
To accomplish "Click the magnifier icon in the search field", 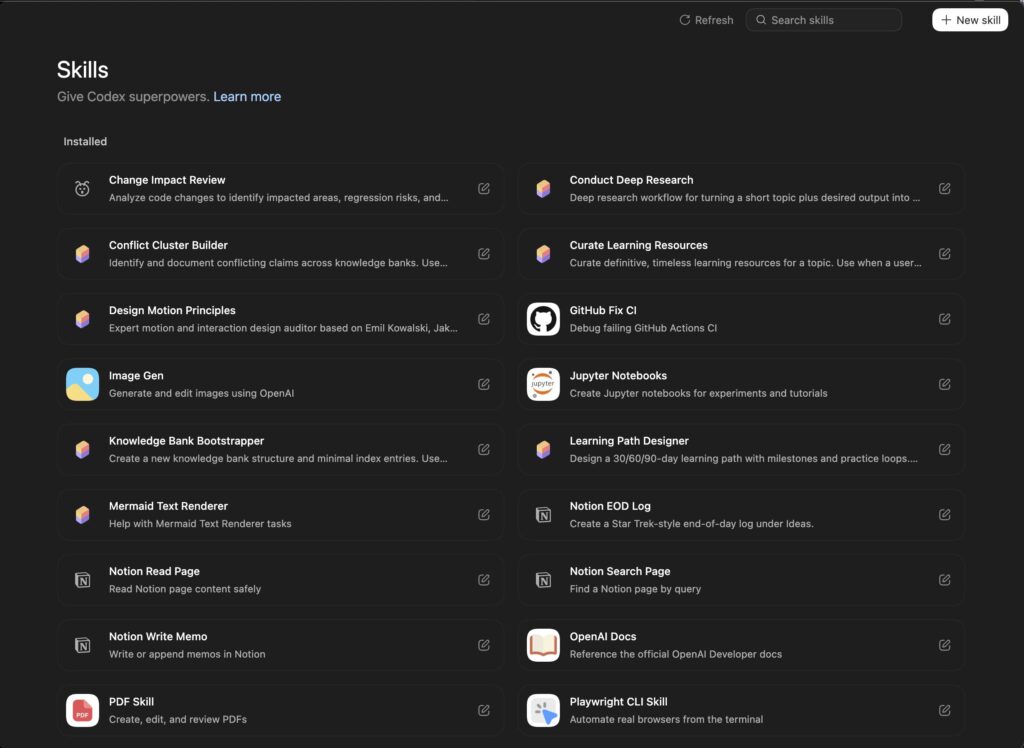I will coord(761,19).
